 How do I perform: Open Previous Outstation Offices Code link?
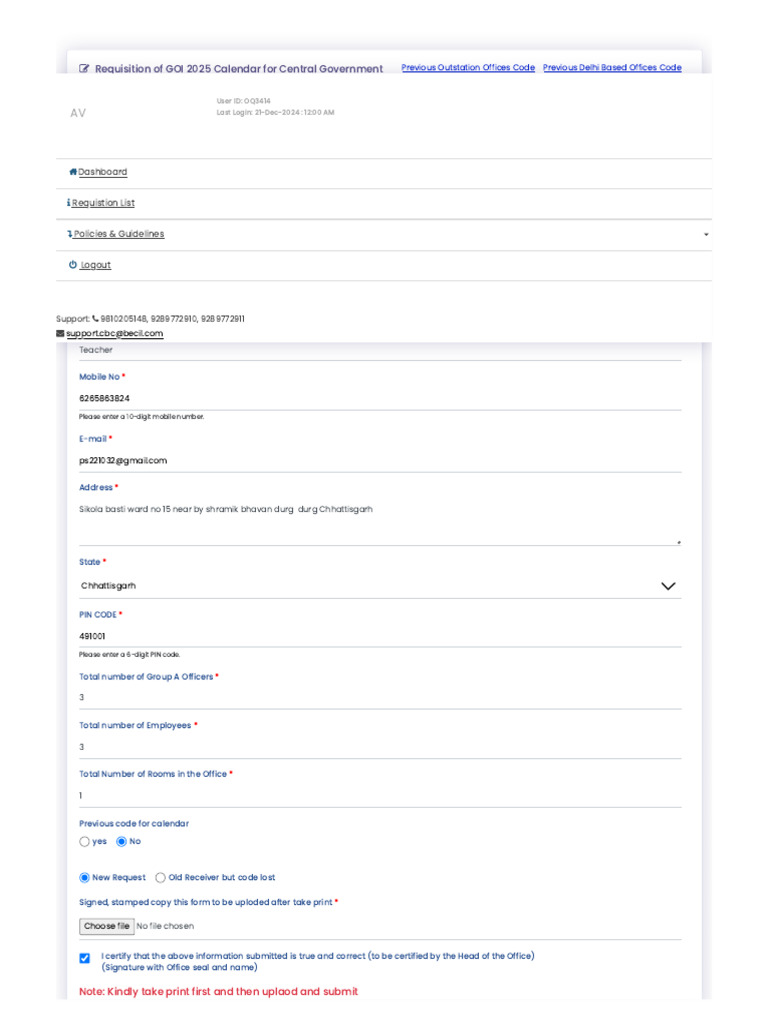pyautogui.click(x=468, y=67)
